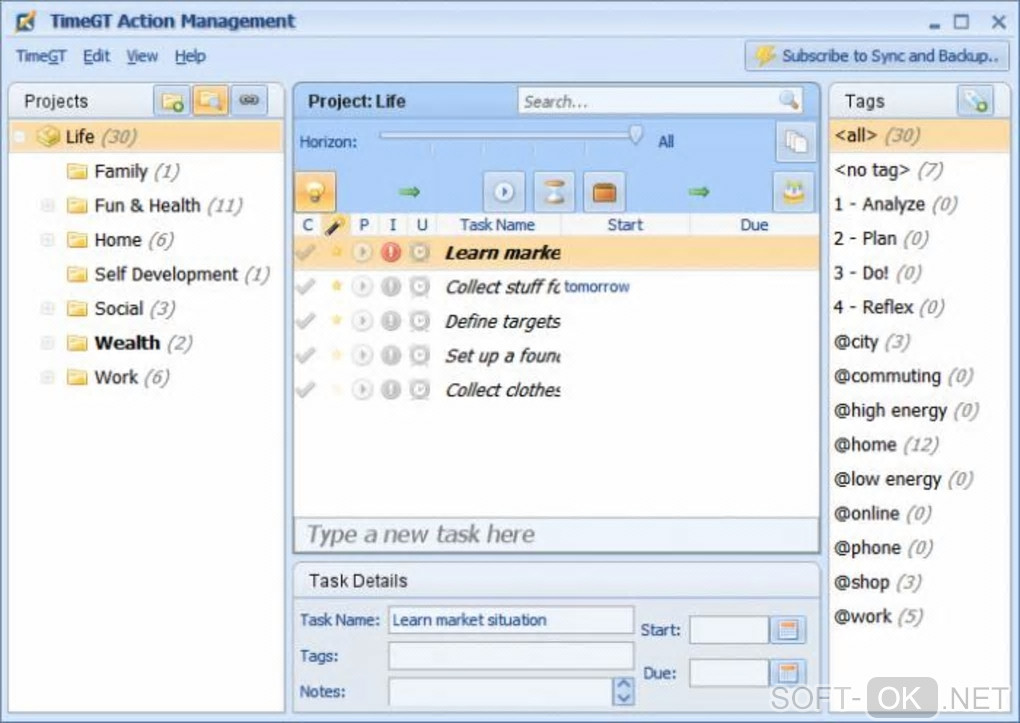The width and height of the screenshot is (1020, 723).
Task: Click the pencil column header icon
Action: (334, 225)
